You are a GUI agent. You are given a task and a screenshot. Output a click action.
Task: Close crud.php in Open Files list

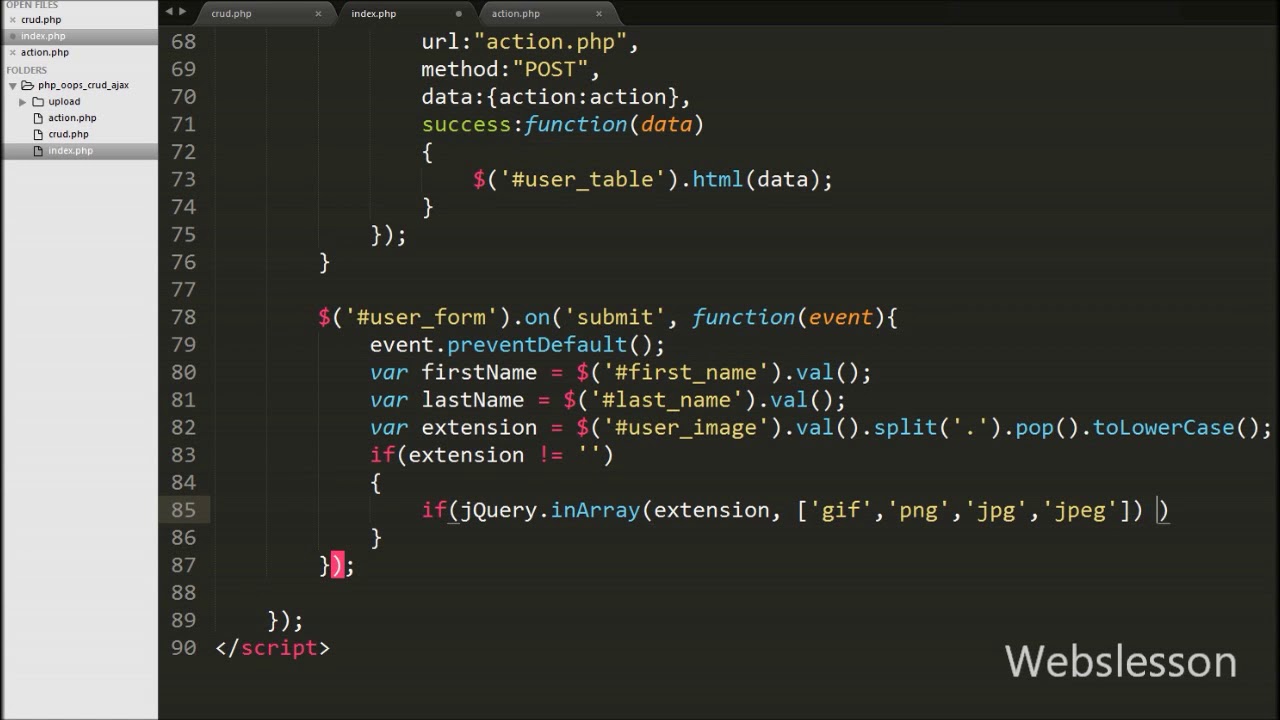tap(12, 20)
